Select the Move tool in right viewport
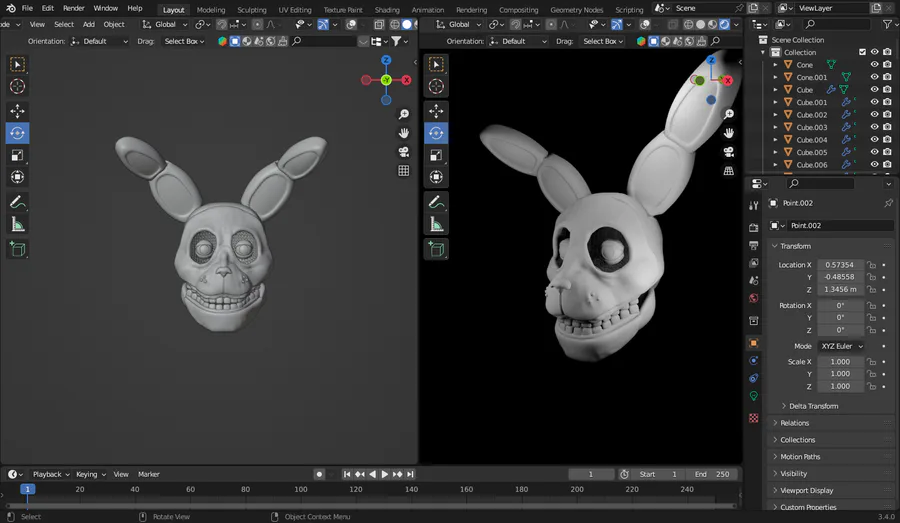The width and height of the screenshot is (900, 523). tap(436, 111)
